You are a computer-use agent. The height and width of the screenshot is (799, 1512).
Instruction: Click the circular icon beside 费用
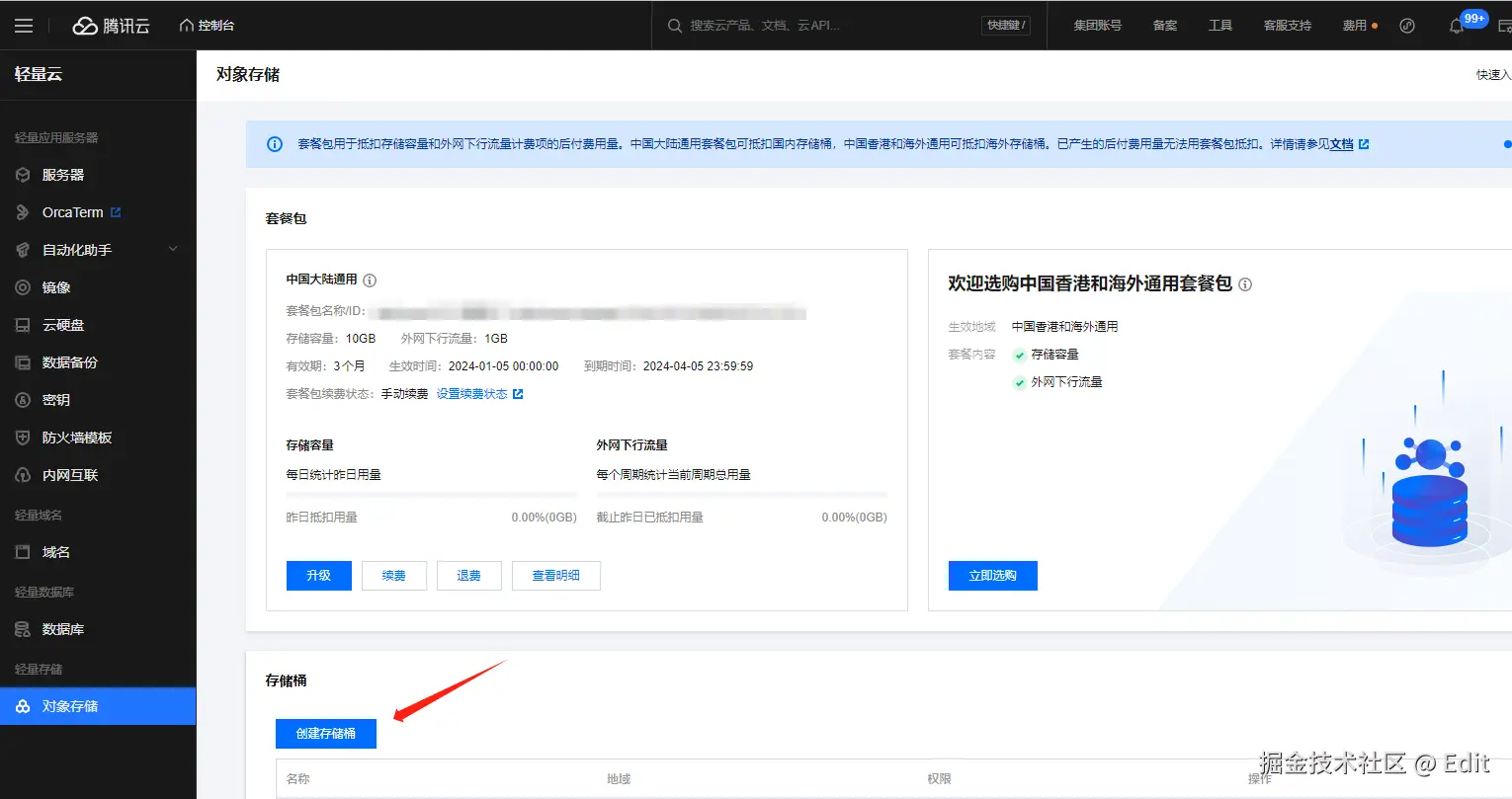pyautogui.click(x=1407, y=26)
